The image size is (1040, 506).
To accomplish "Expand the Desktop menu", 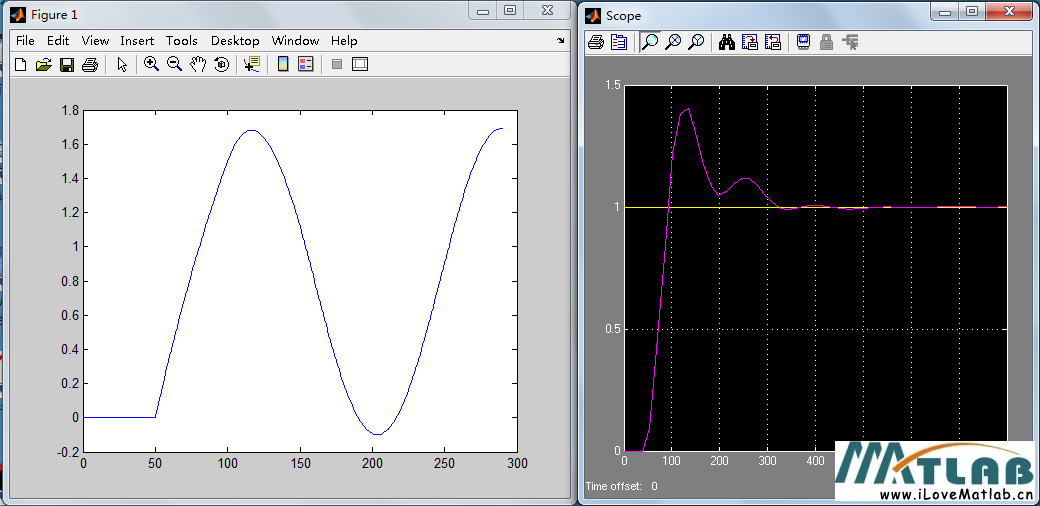I will pos(235,41).
